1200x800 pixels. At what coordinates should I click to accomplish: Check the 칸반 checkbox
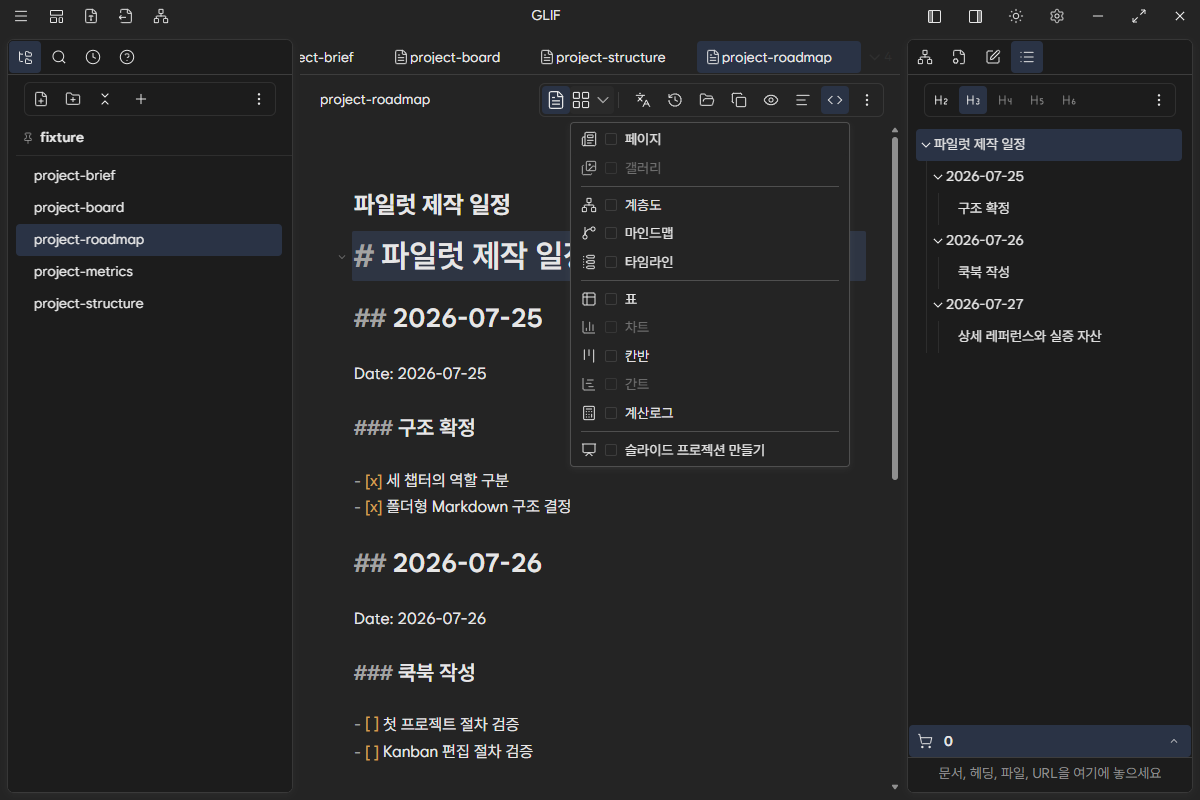[x=611, y=356]
